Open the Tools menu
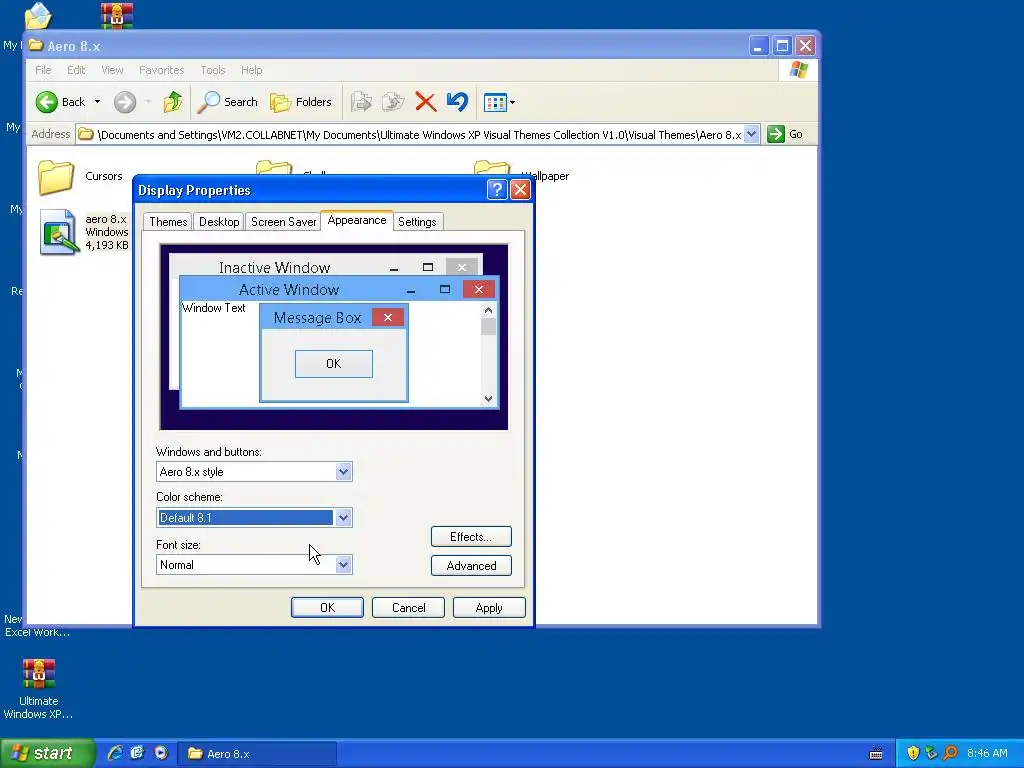Screen dimensions: 1024x768 tap(213, 70)
